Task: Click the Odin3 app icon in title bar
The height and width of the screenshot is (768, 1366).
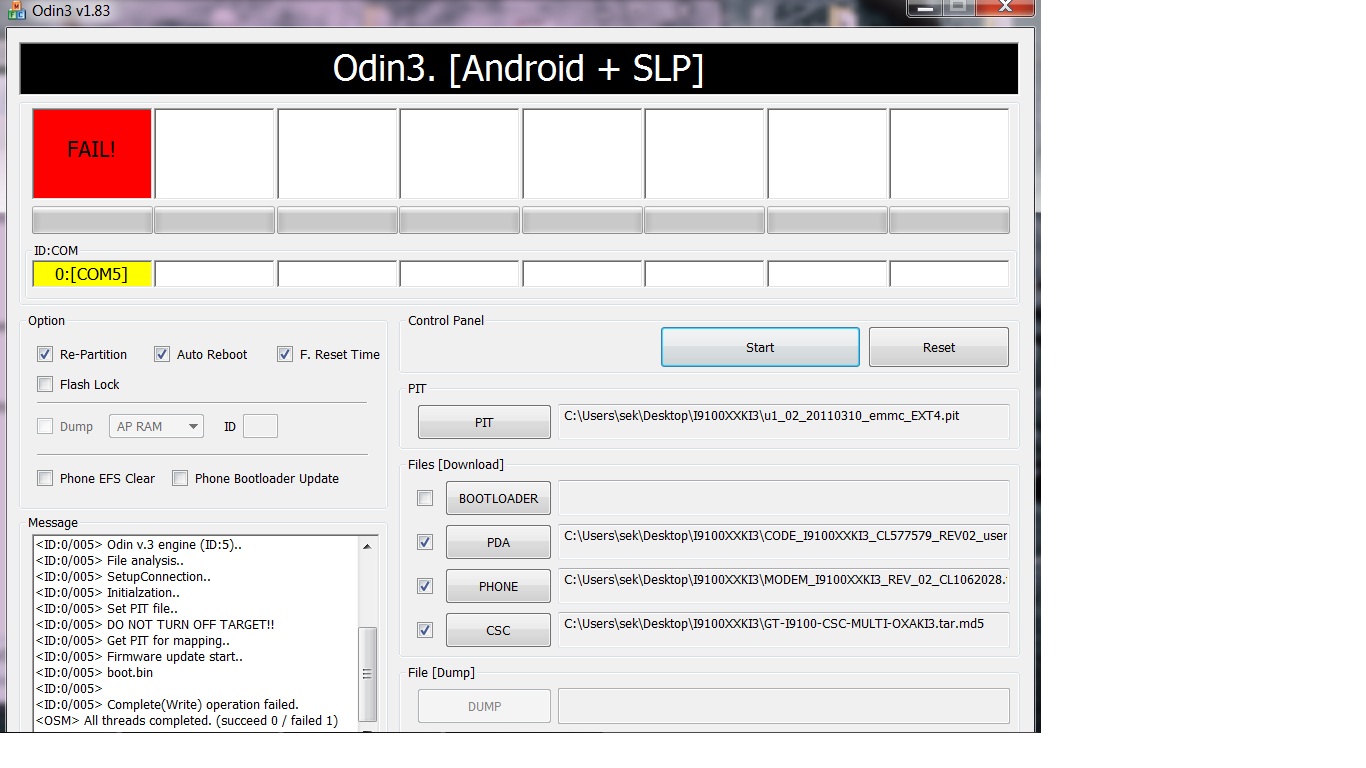Action: click(x=17, y=10)
